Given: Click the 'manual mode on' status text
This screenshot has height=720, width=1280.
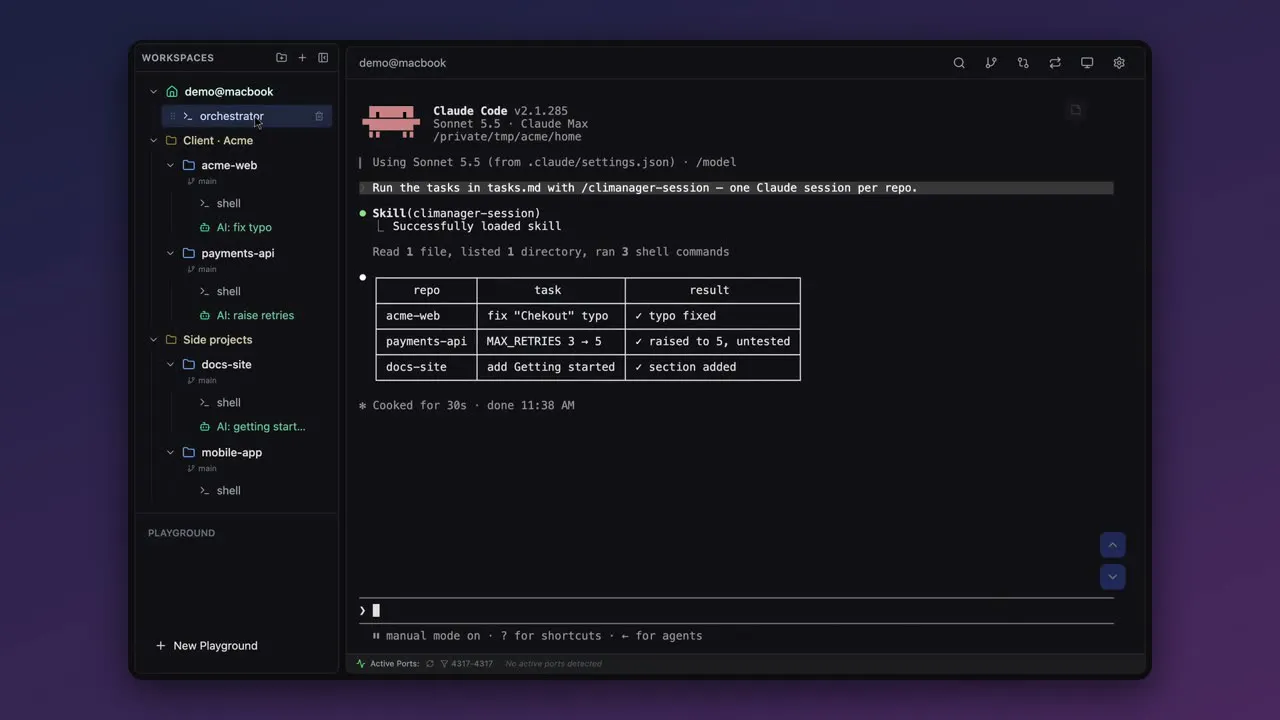Looking at the screenshot, I should click(433, 636).
